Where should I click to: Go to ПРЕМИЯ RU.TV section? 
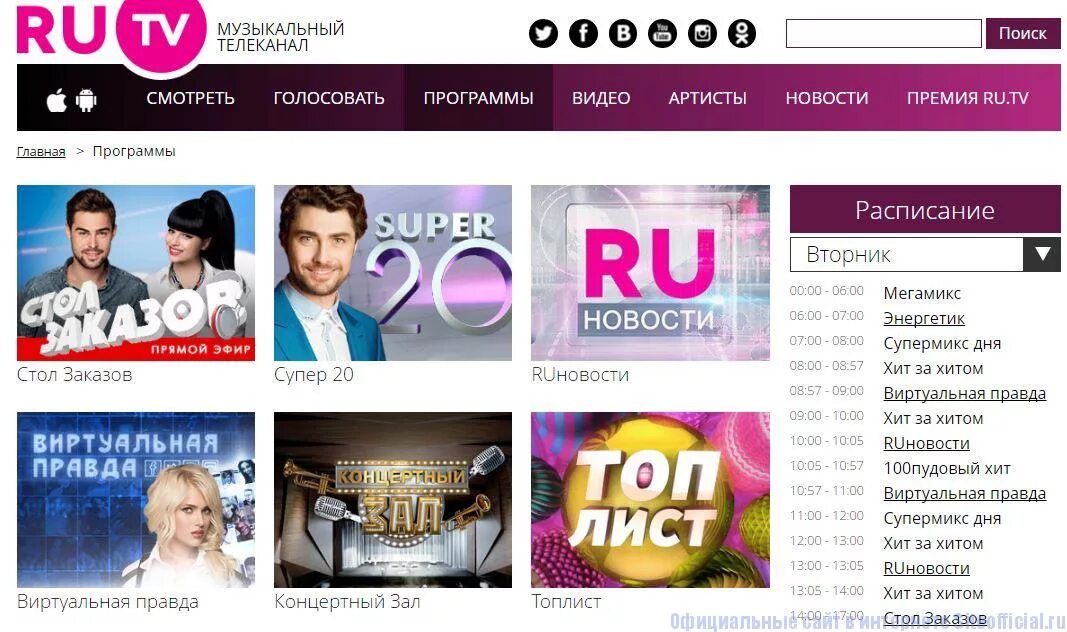click(967, 98)
